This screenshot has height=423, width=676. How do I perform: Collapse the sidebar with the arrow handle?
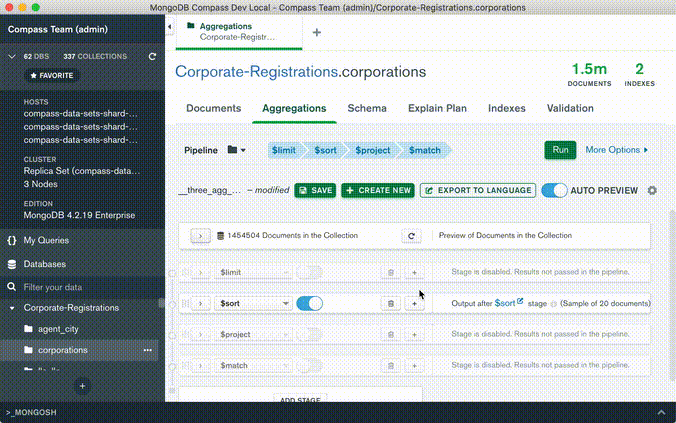169,27
